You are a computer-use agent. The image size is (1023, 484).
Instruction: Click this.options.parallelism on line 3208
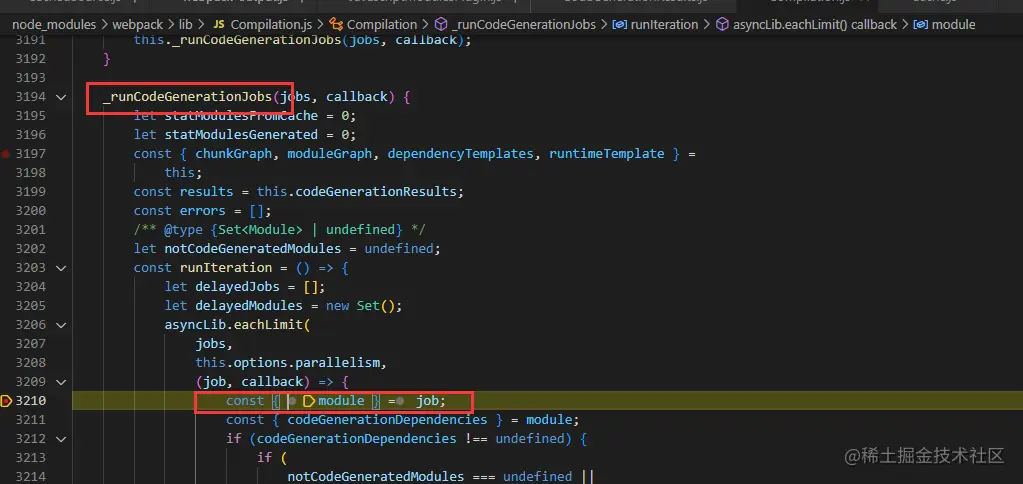tap(287, 362)
